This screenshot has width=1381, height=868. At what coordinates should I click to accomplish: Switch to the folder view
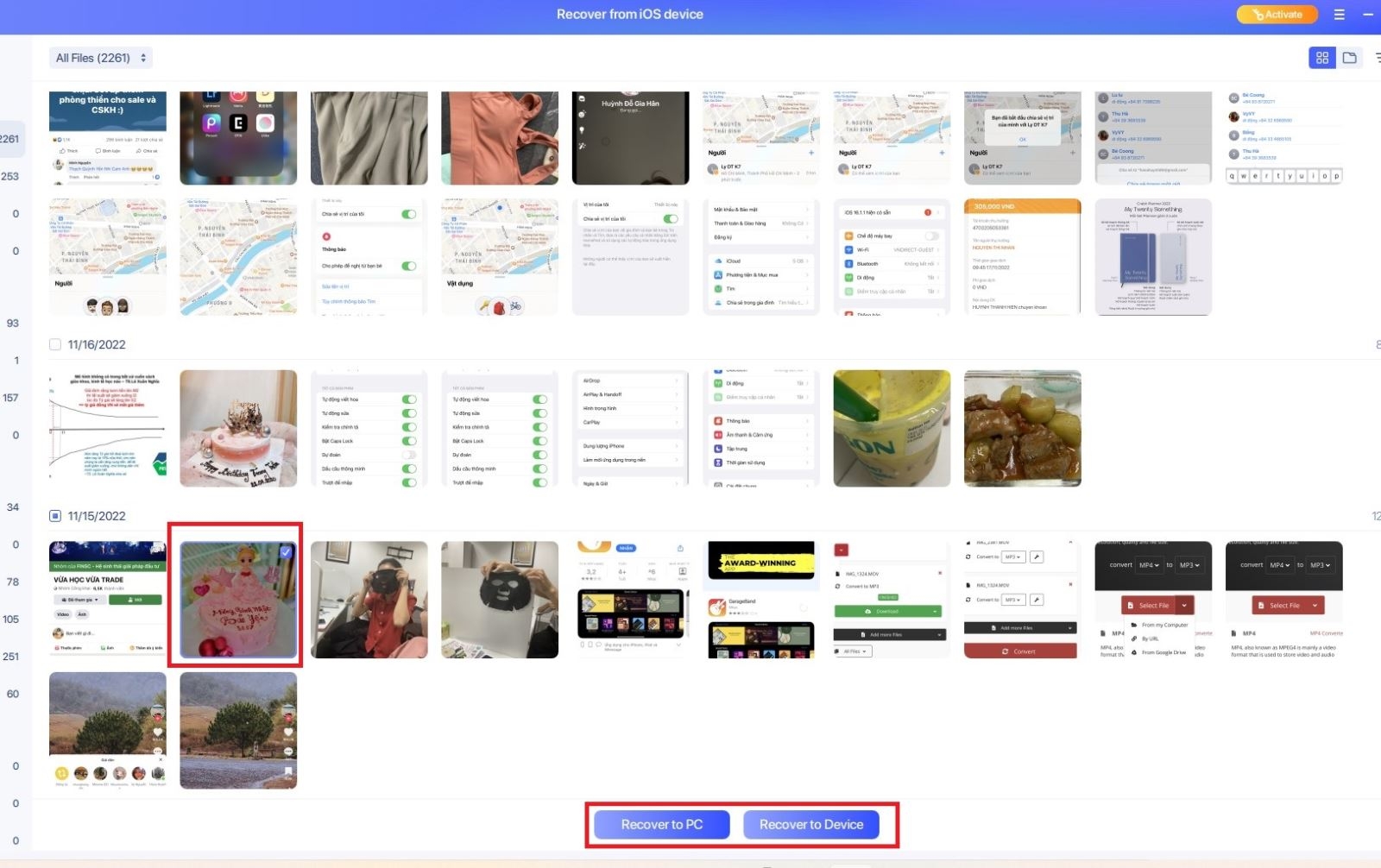(1350, 58)
